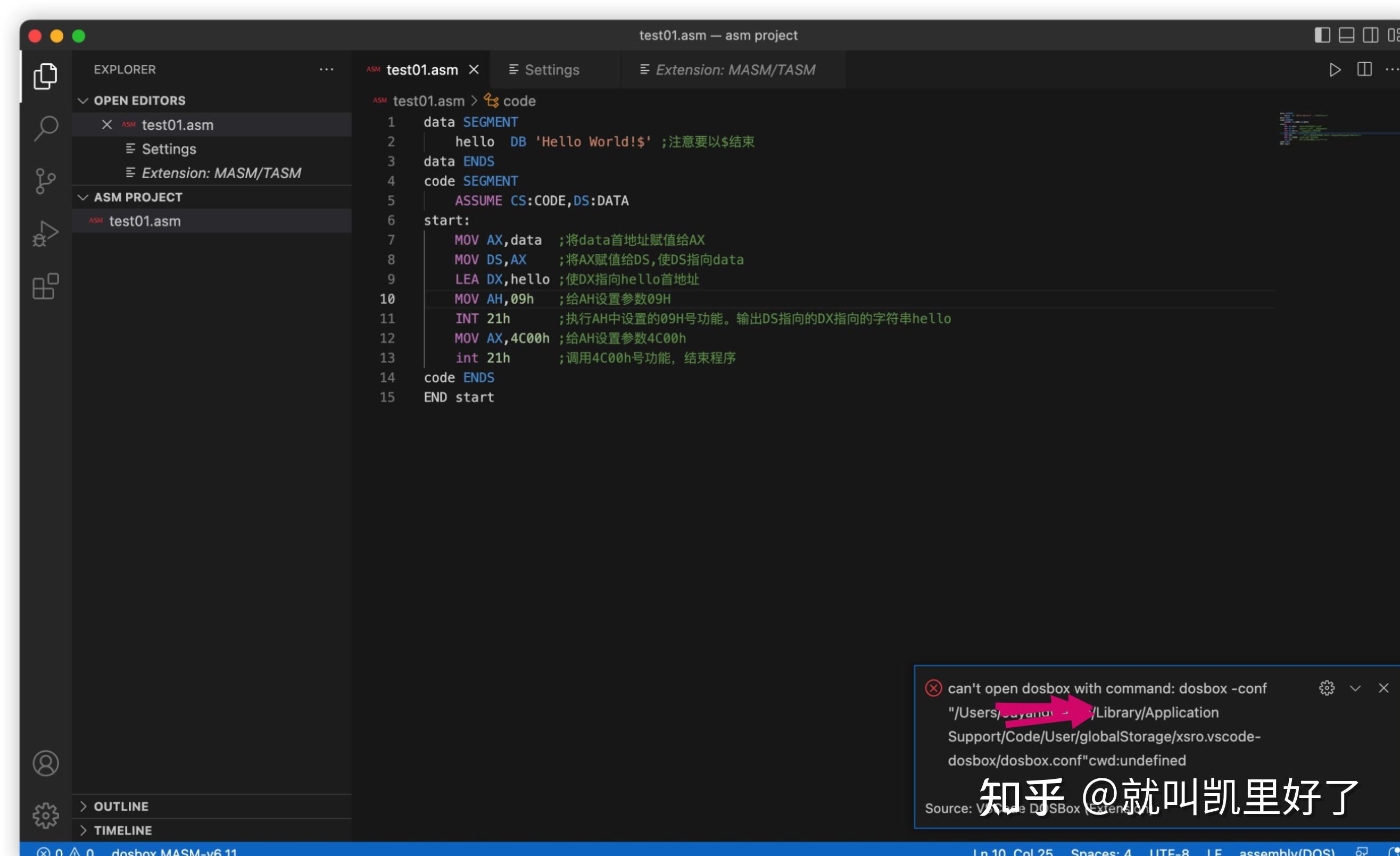Click line number 15 in gutter
The width and height of the screenshot is (1400, 856).
[387, 397]
